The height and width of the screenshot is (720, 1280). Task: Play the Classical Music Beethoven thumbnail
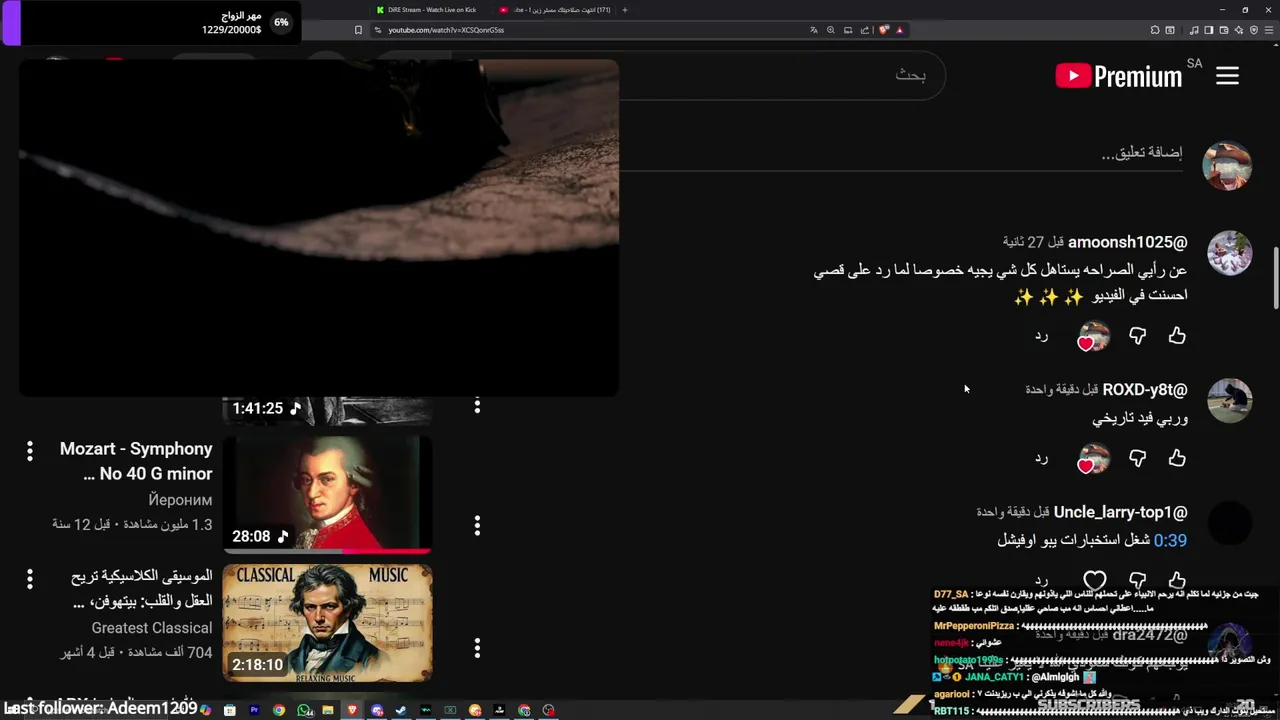(x=327, y=623)
